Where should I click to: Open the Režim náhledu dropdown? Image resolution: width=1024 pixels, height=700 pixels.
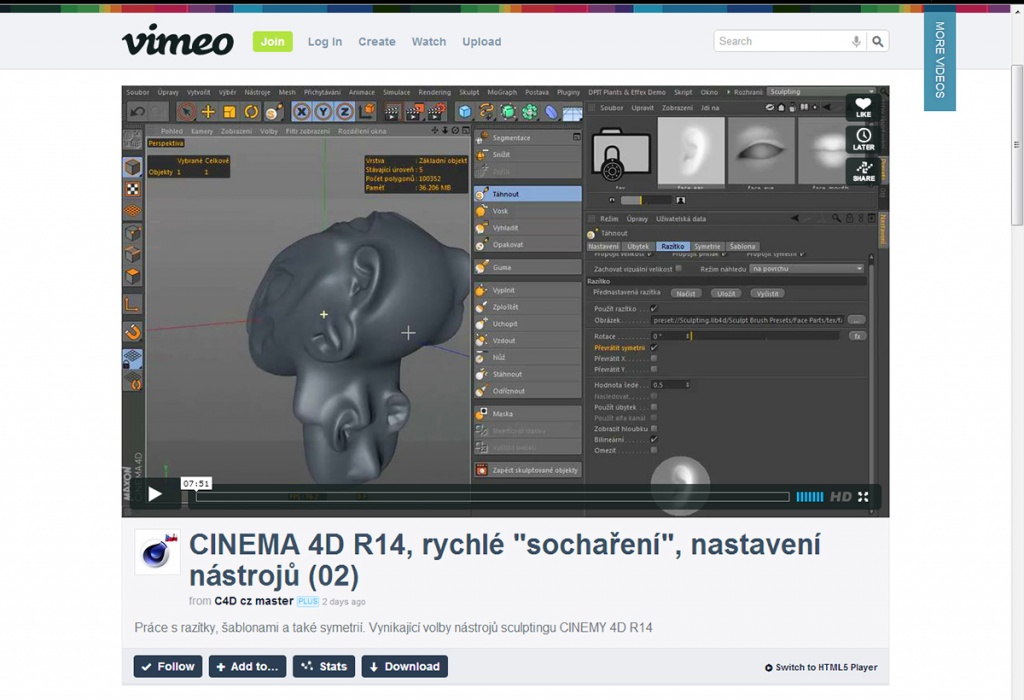pos(807,268)
